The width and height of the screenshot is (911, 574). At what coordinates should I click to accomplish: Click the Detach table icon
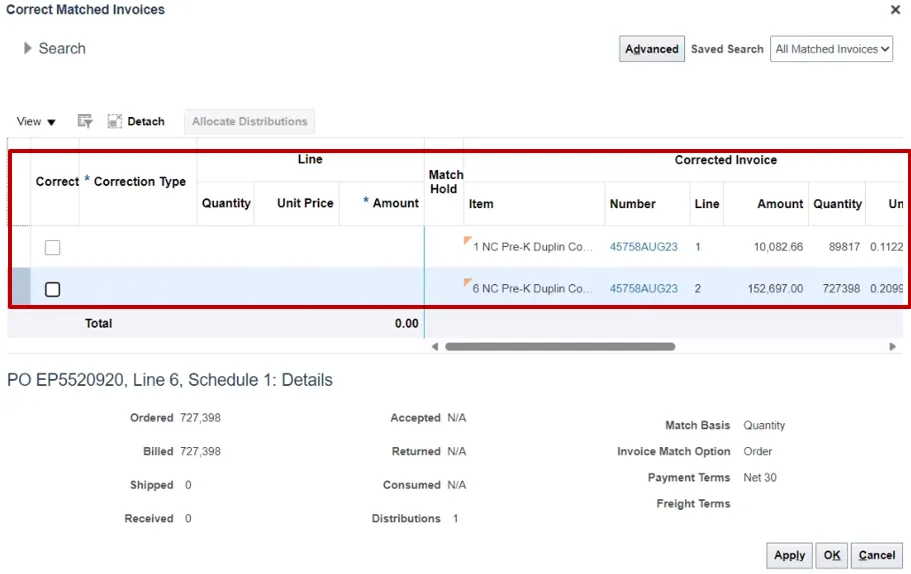[x=114, y=121]
